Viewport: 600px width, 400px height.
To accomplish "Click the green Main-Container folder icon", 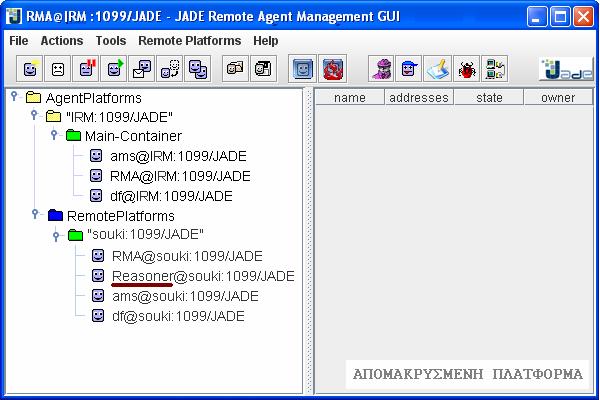I will point(73,135).
